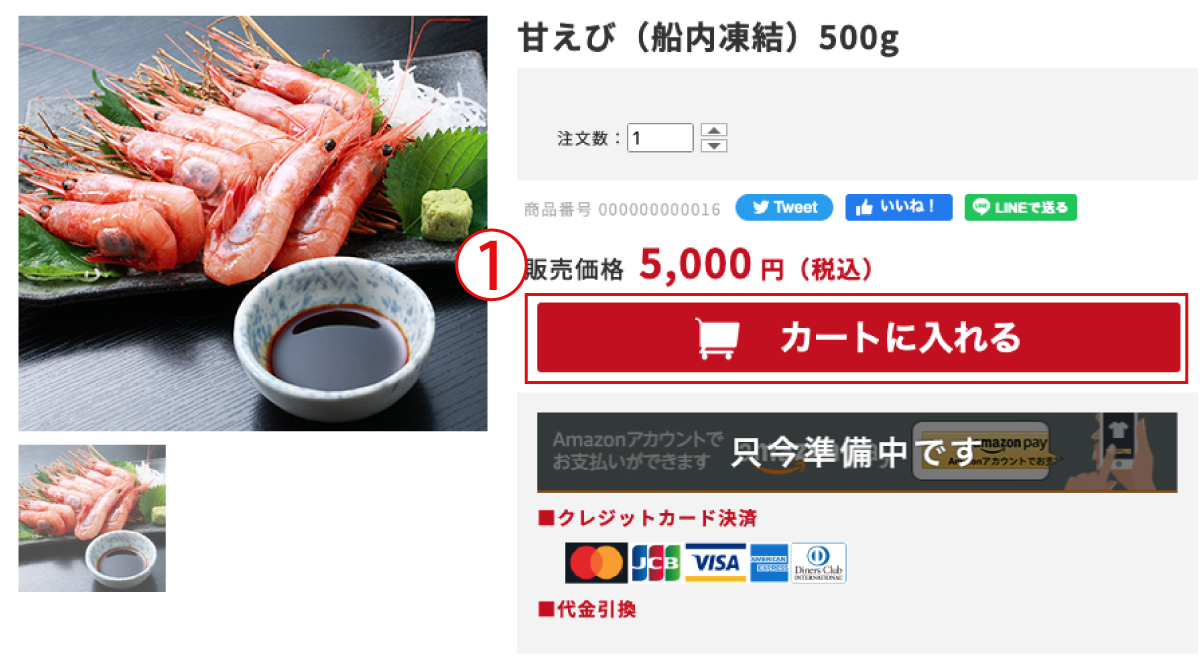The width and height of the screenshot is (1200, 668).
Task: Click the American Express logo
Action: [769, 563]
